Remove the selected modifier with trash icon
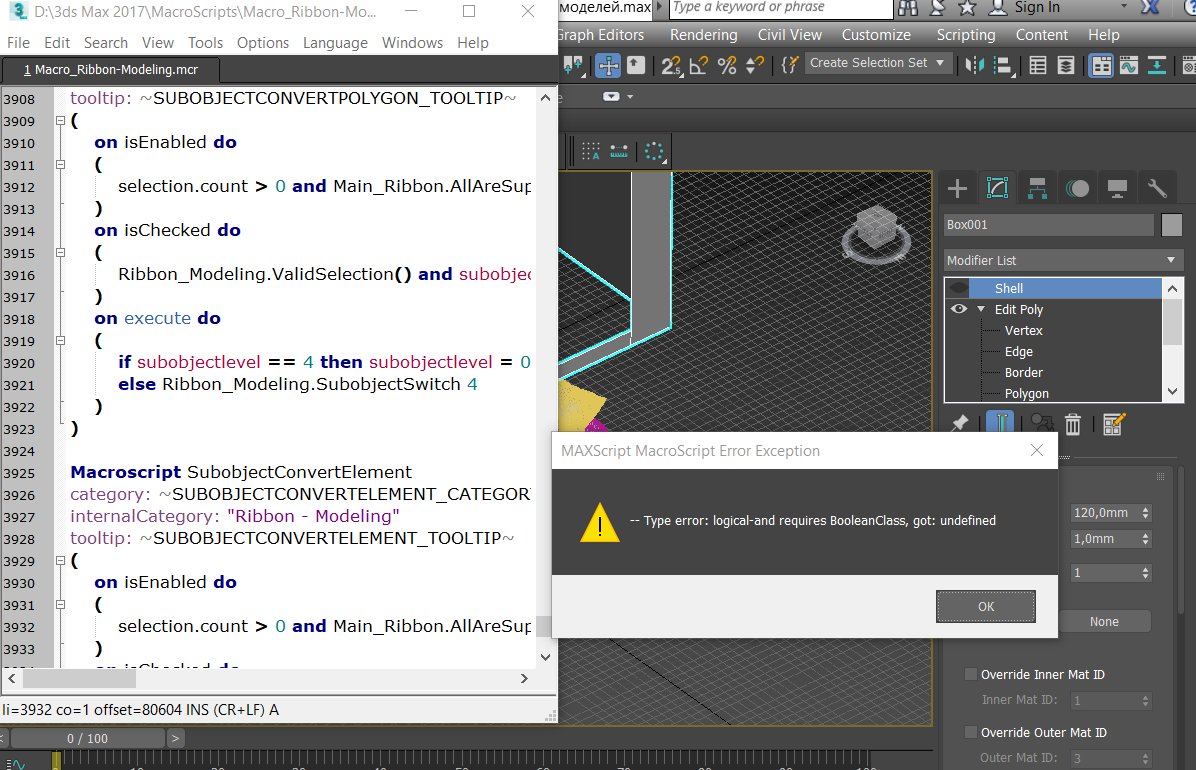Screen dimensions: 1196x770 [x=1073, y=424]
